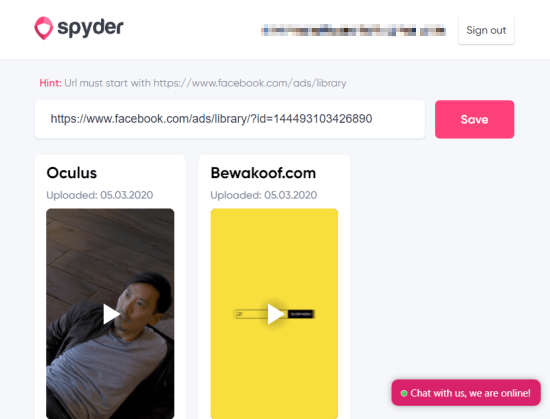Screen dimensions: 550x419
Task: Open the Oculus card title
Action: (x=72, y=173)
